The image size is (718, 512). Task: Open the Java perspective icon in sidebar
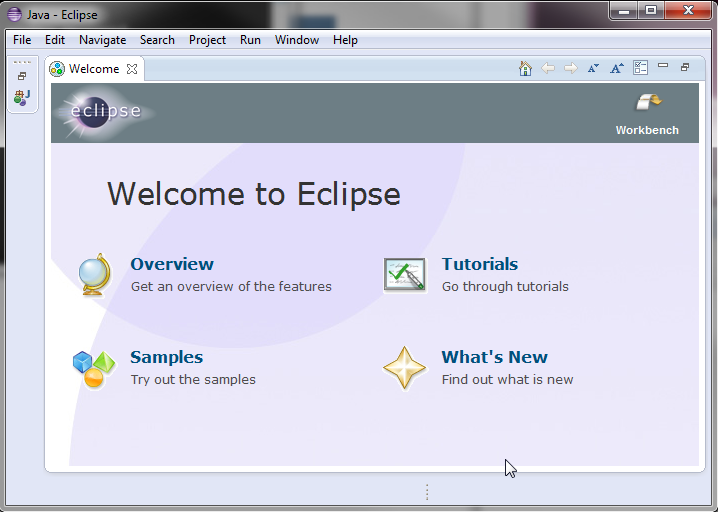coord(22,98)
